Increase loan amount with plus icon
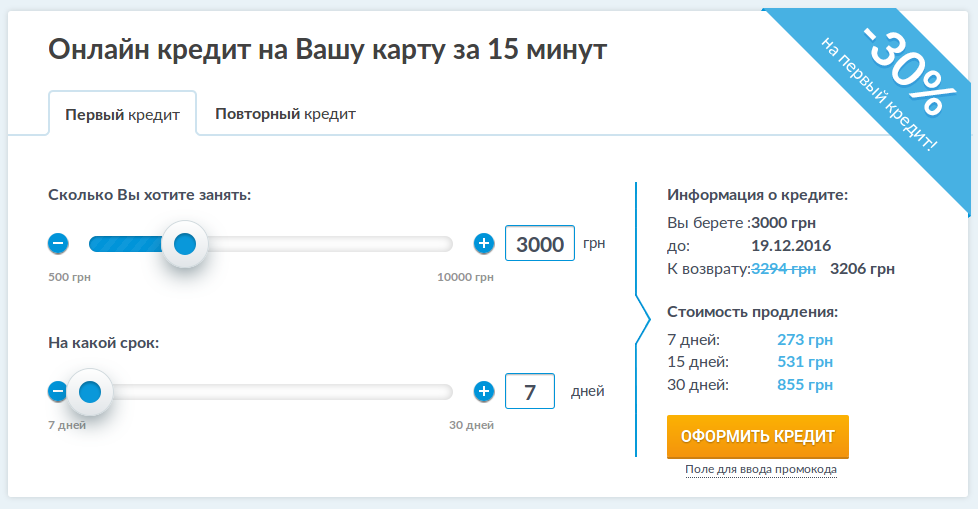This screenshot has width=978, height=509. [484, 243]
